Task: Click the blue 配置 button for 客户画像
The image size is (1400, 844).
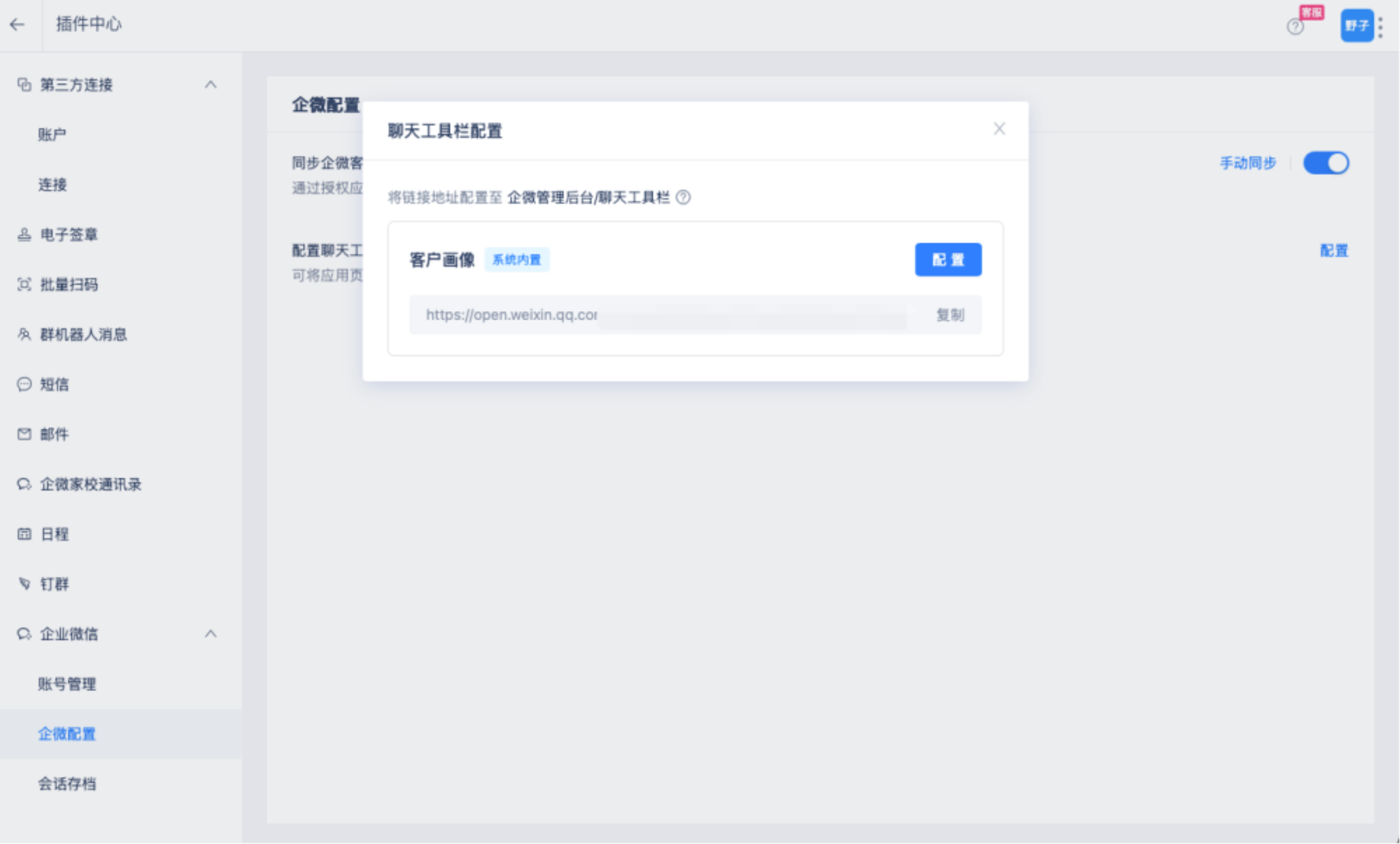Action: coord(948,260)
